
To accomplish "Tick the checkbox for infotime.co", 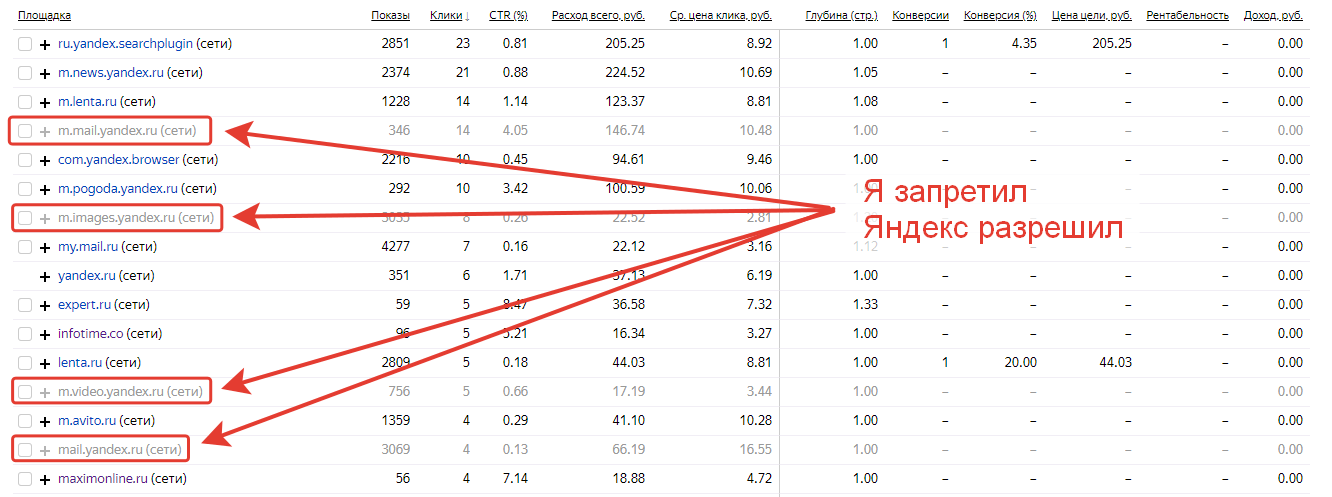I will pos(25,334).
